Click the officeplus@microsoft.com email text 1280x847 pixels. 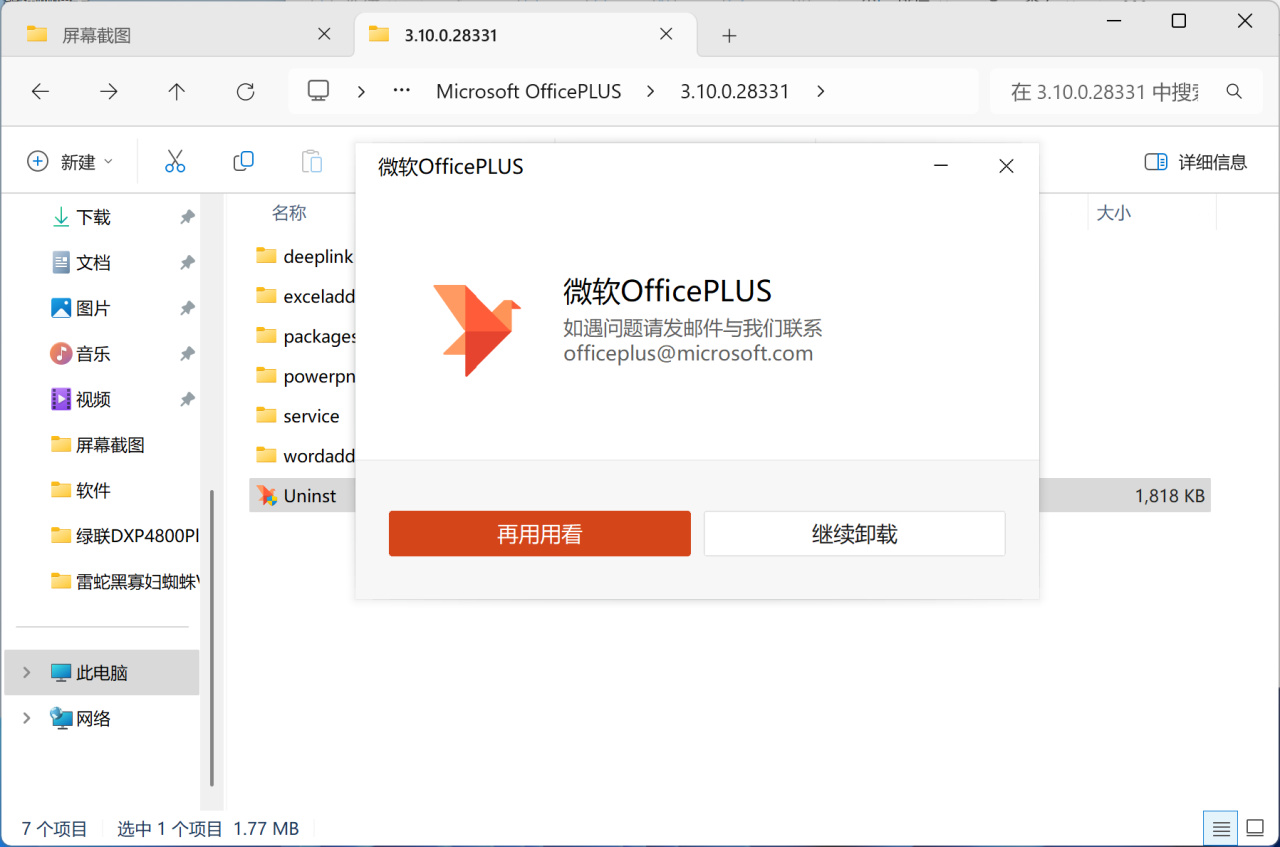point(688,353)
